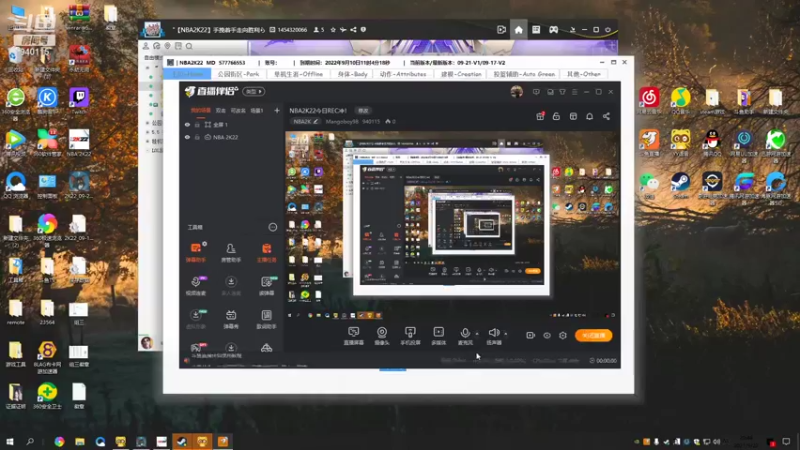Open the car-shaped tool at the toolbox bottom
The height and width of the screenshot is (450, 800).
[266, 348]
